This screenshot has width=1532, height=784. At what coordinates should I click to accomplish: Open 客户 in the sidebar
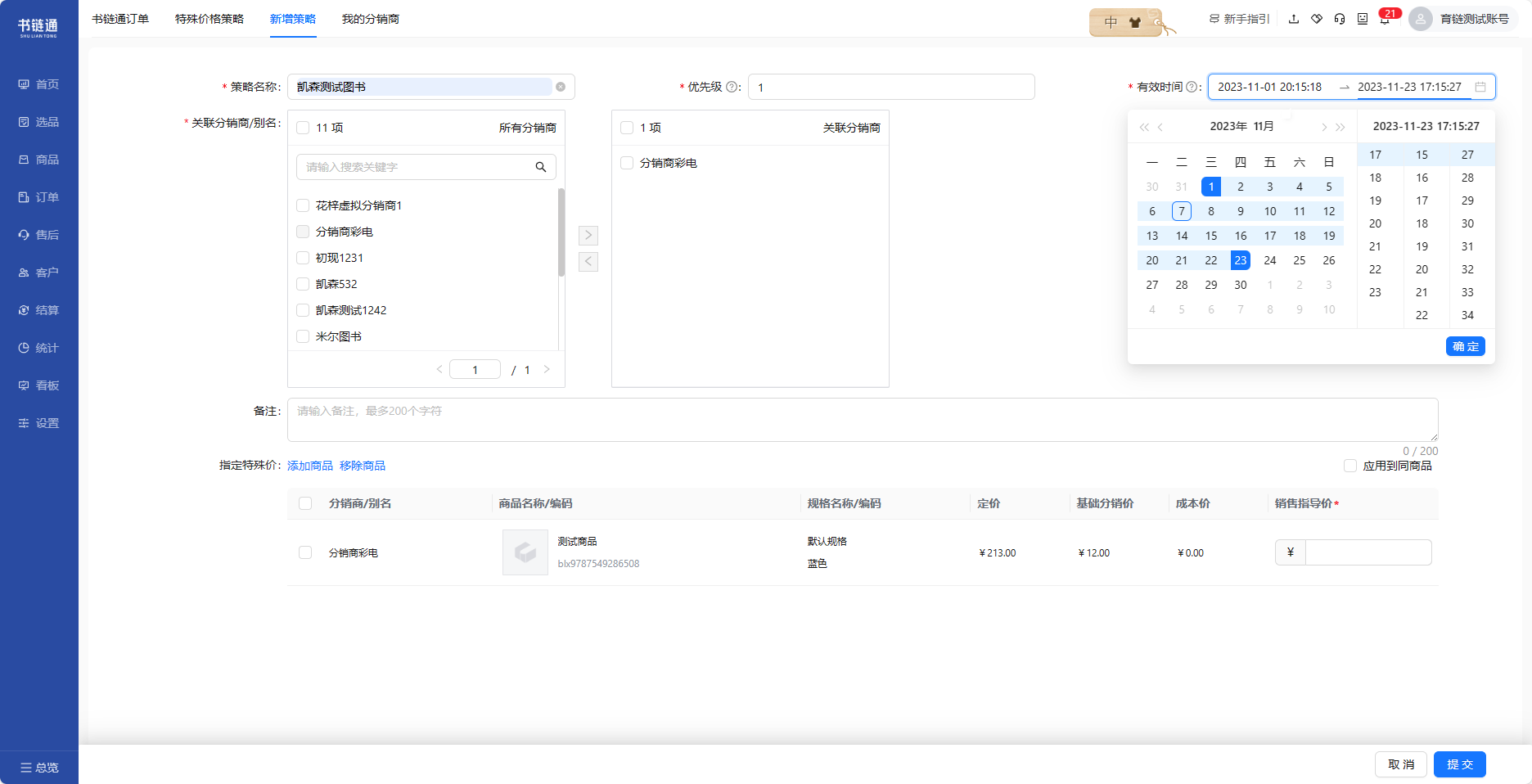tap(38, 273)
